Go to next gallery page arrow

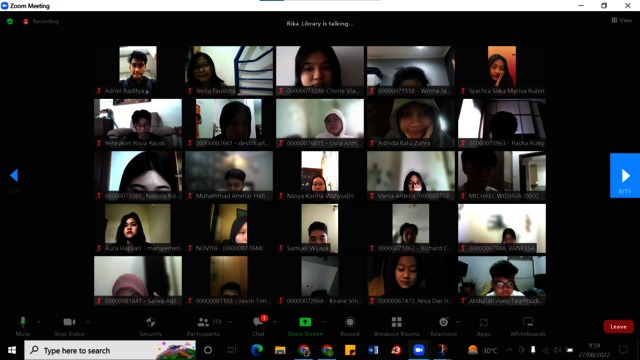click(x=625, y=176)
